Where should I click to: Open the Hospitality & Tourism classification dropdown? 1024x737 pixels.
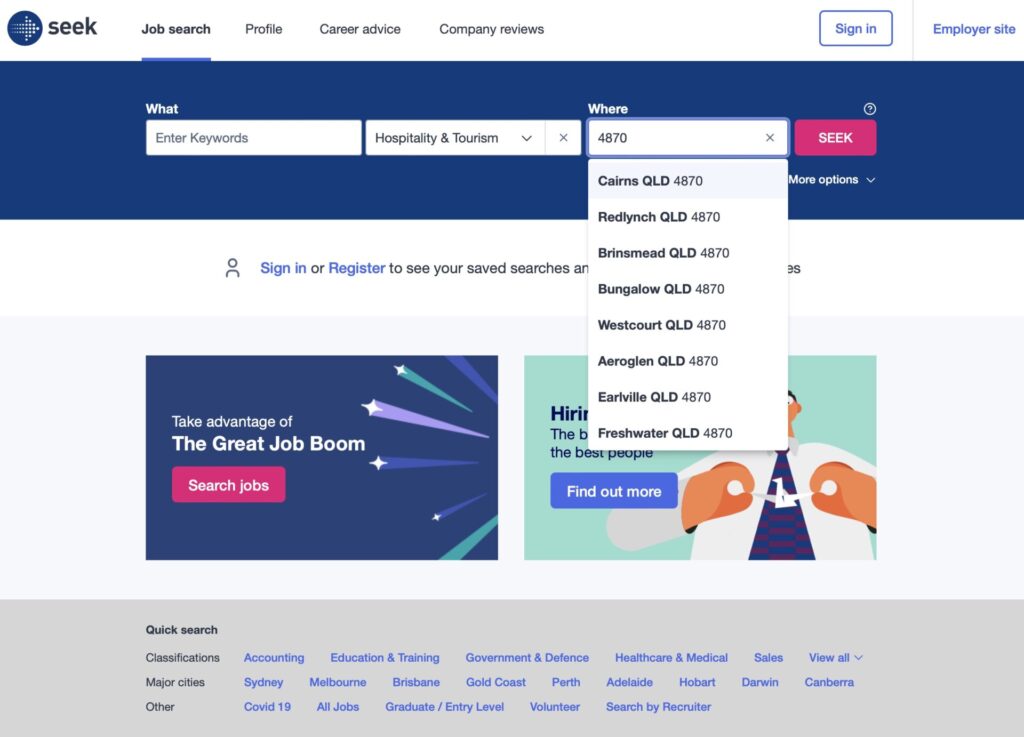(455, 138)
